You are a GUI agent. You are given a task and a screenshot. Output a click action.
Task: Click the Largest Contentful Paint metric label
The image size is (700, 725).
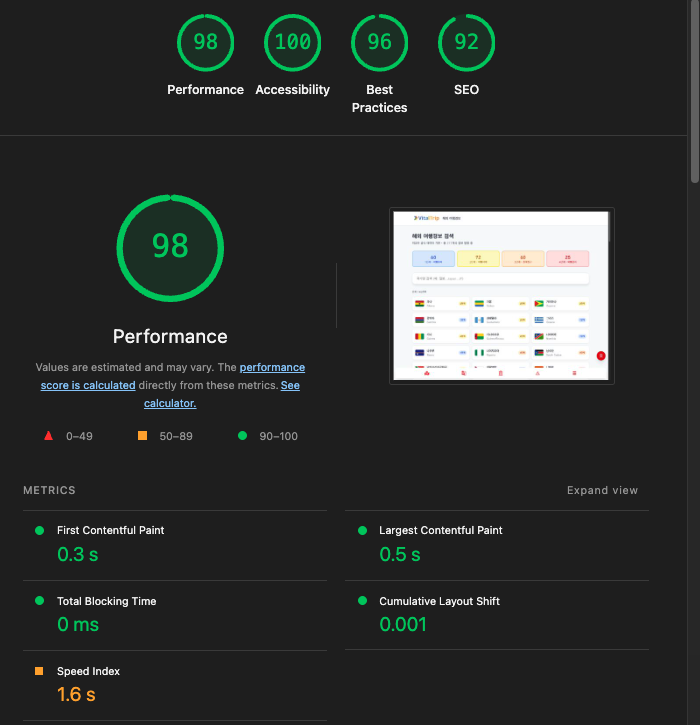(x=441, y=530)
